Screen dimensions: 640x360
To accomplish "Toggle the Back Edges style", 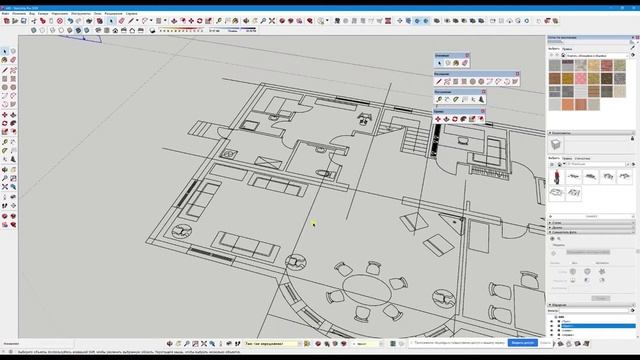I will (x=42, y=31).
